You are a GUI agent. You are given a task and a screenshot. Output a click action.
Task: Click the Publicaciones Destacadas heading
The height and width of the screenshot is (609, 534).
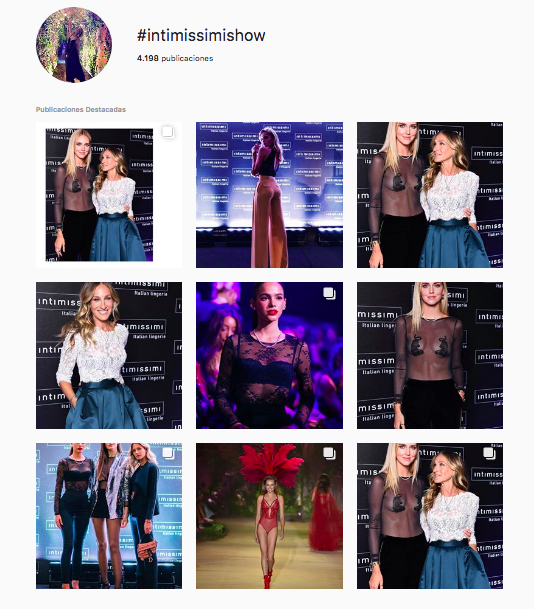[81, 110]
